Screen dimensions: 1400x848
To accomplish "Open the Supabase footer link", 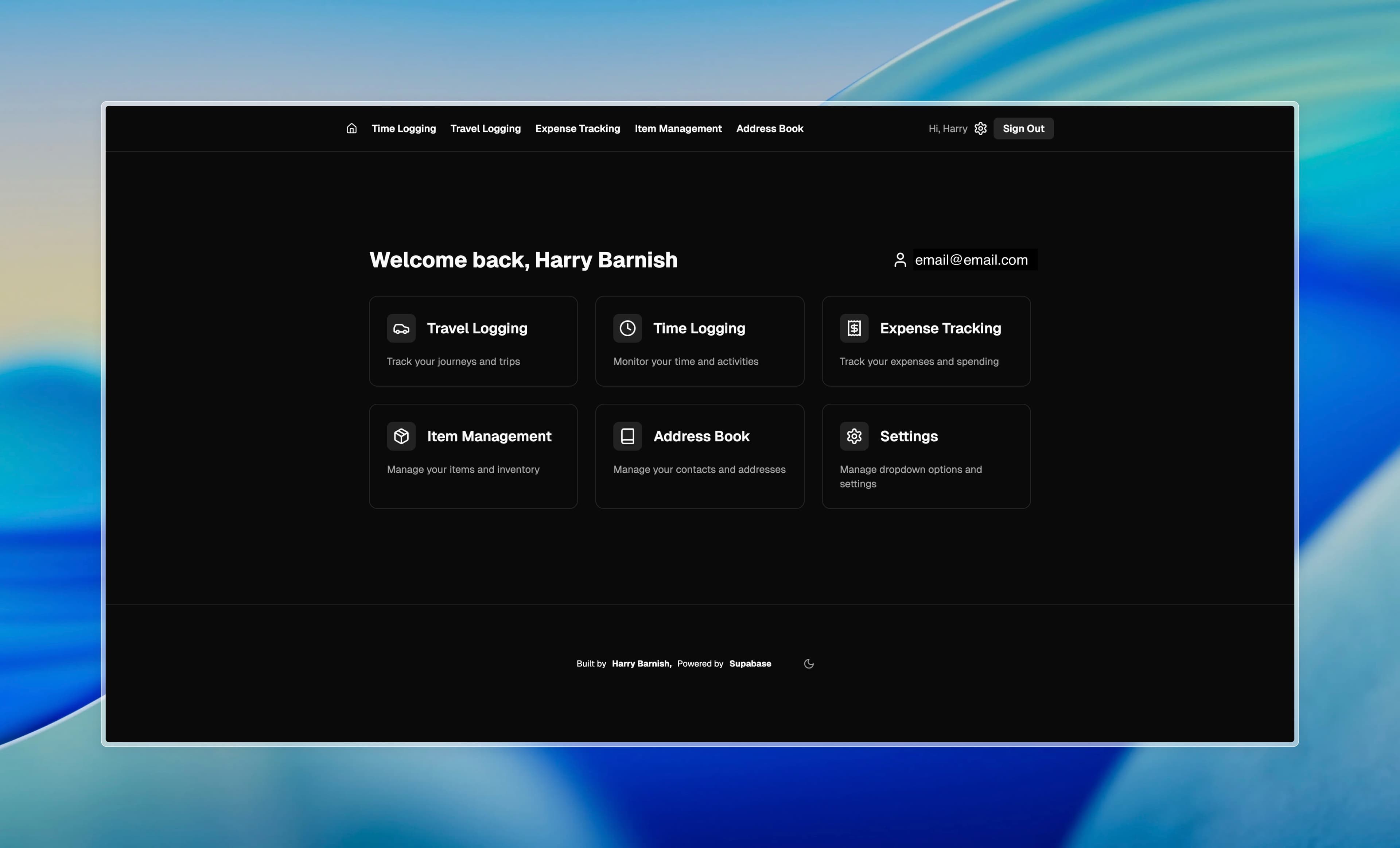I will (x=750, y=663).
